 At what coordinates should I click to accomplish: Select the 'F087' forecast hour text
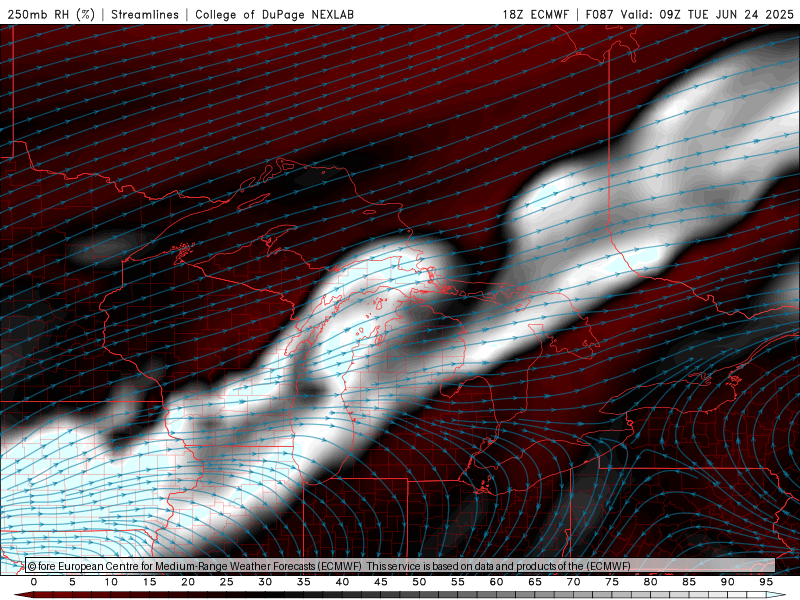pyautogui.click(x=601, y=14)
